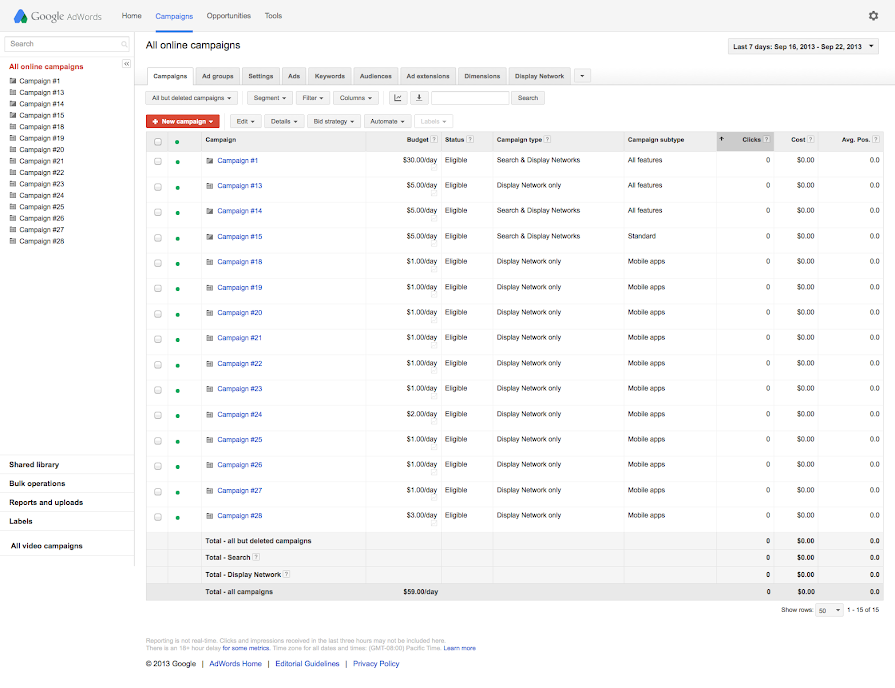
Task: Open the Opportunities menu item
Action: pyautogui.click(x=229, y=16)
